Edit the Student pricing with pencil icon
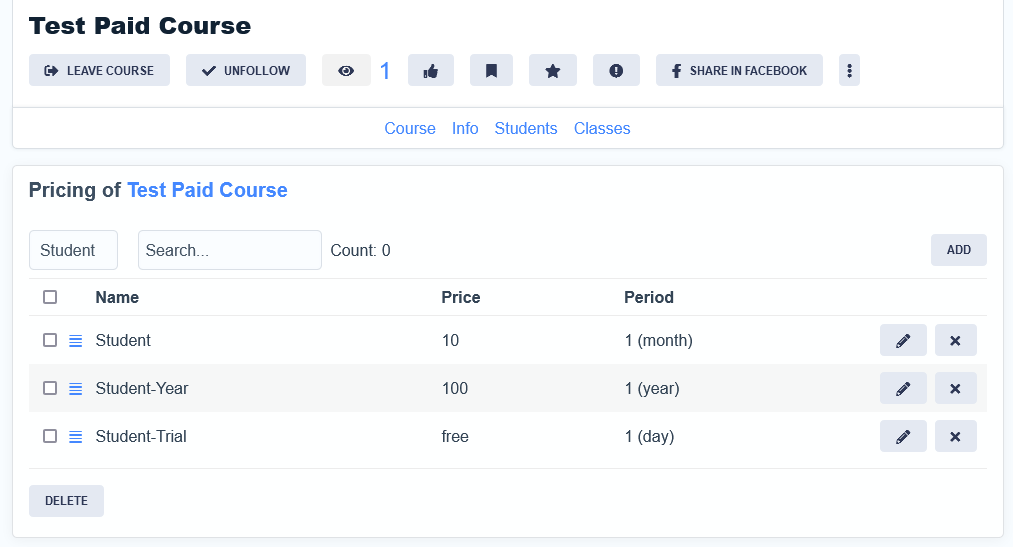Viewport: 1013px width, 547px height. [x=903, y=341]
